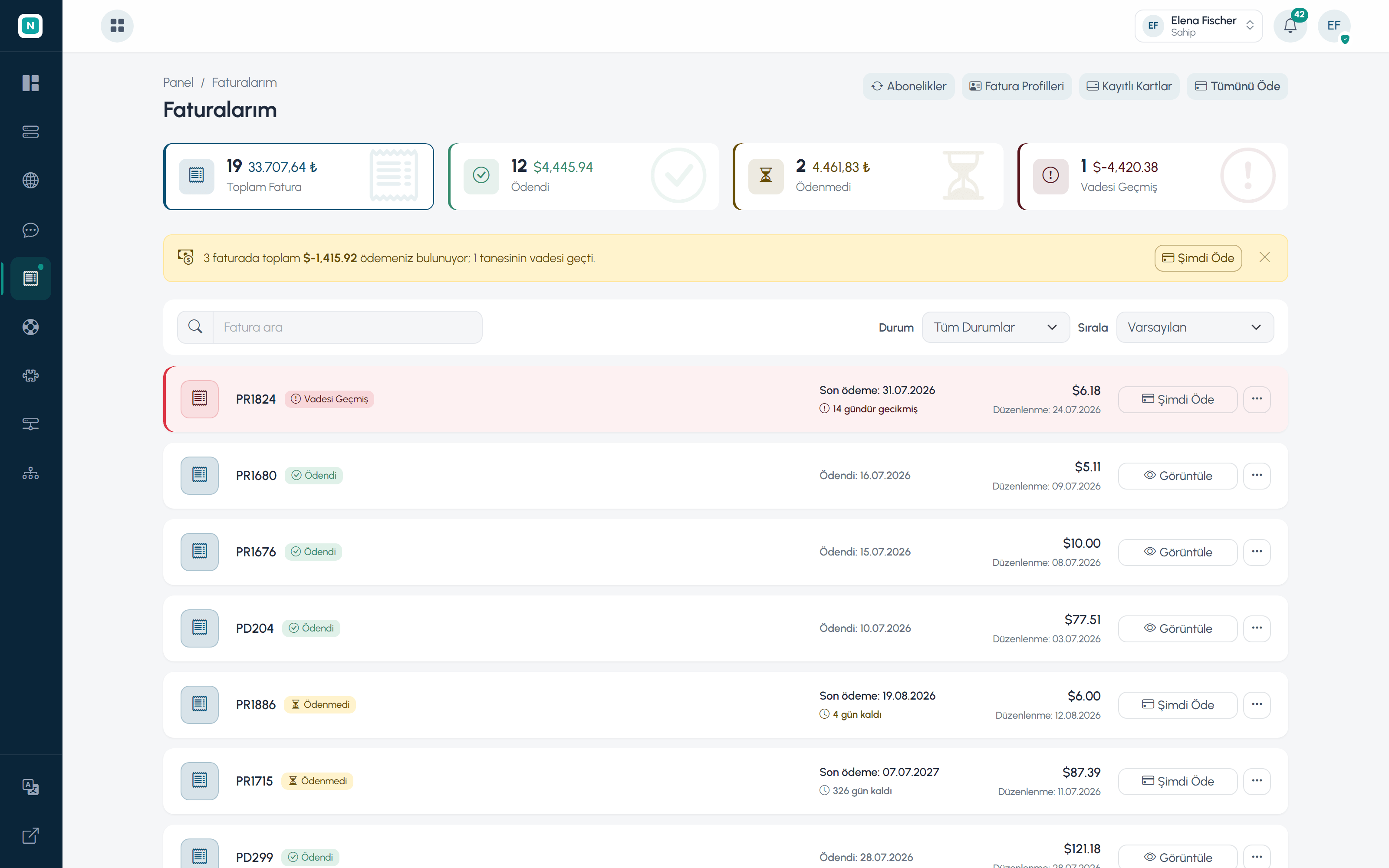
Task: Click Şimdi Öde in the yellow banner
Action: point(1198,258)
